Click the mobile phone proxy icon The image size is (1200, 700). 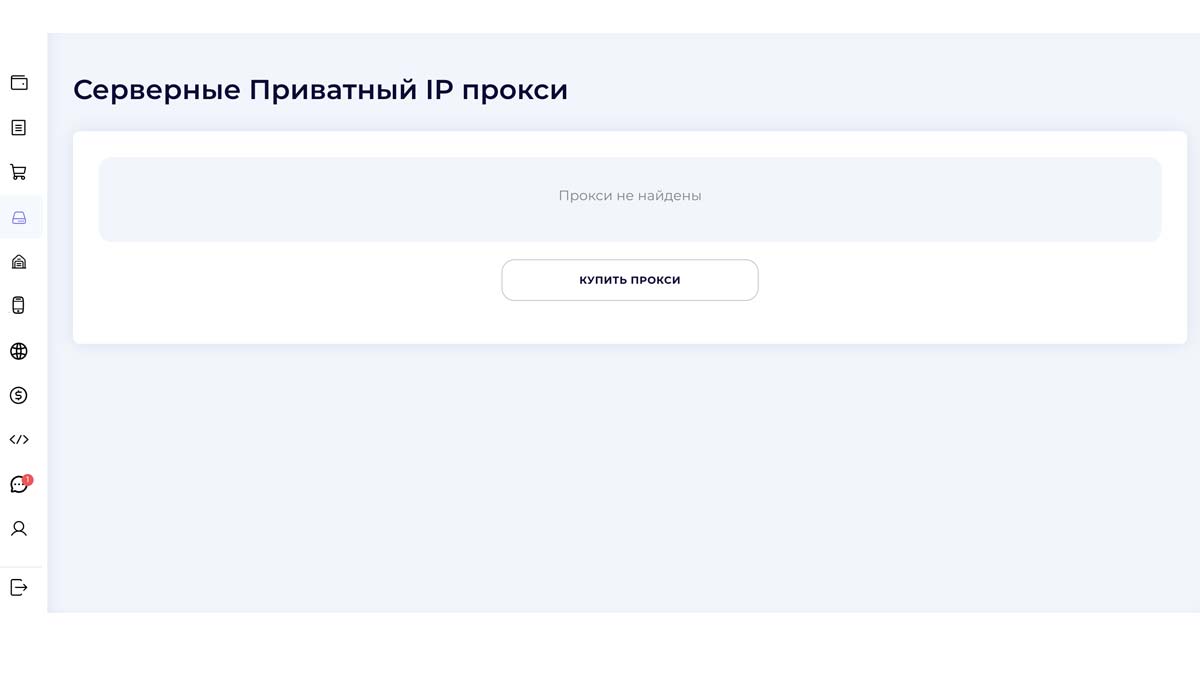pos(19,306)
